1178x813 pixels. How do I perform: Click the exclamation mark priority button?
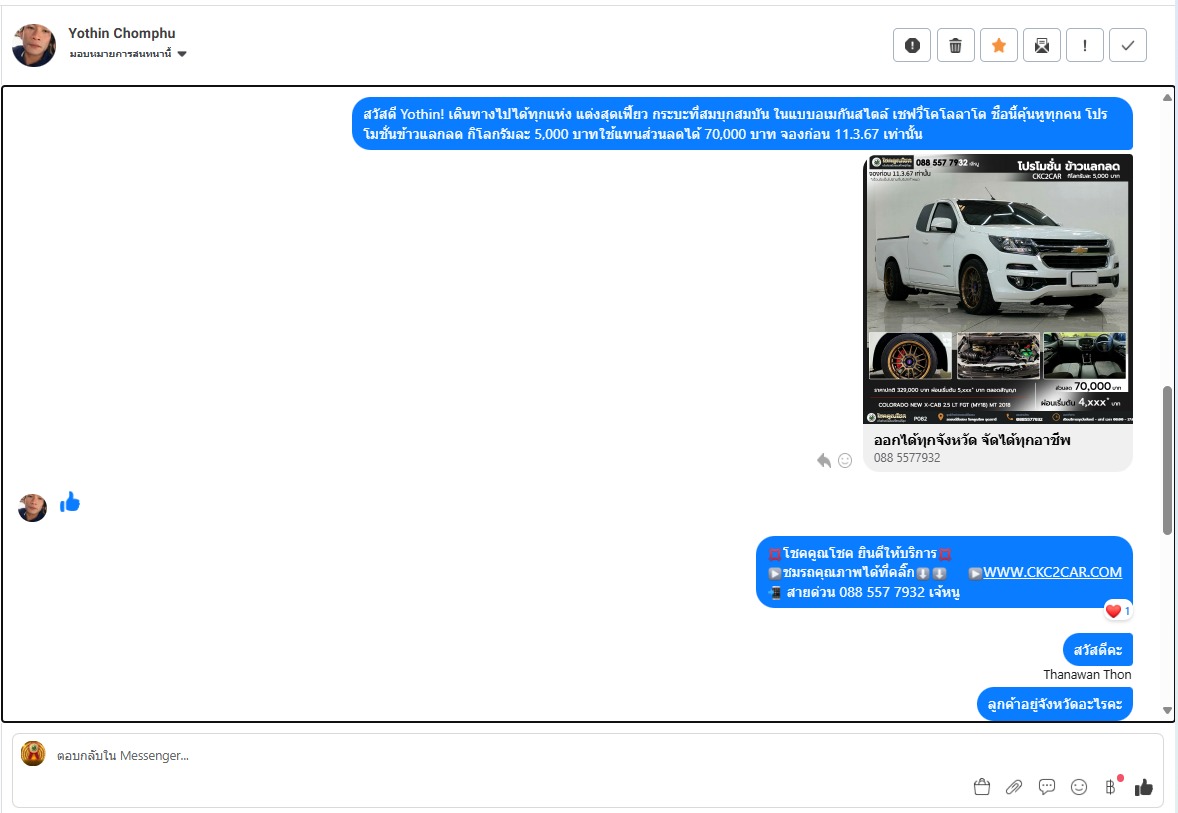[1085, 45]
